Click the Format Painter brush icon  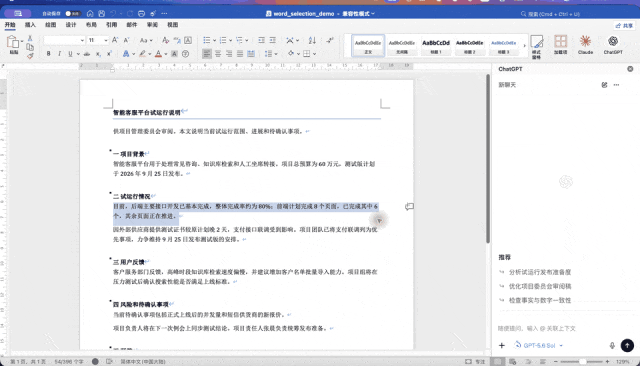[30, 55]
